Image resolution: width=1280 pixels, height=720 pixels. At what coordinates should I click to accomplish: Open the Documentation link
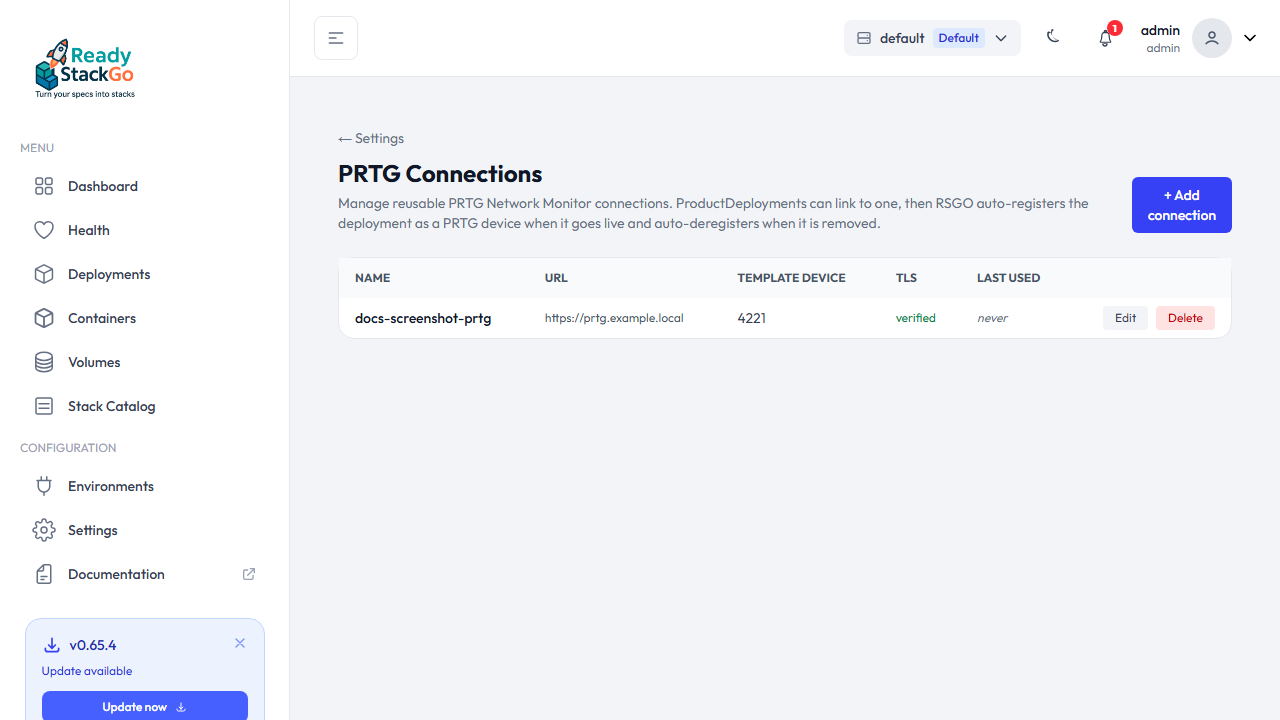click(x=145, y=574)
